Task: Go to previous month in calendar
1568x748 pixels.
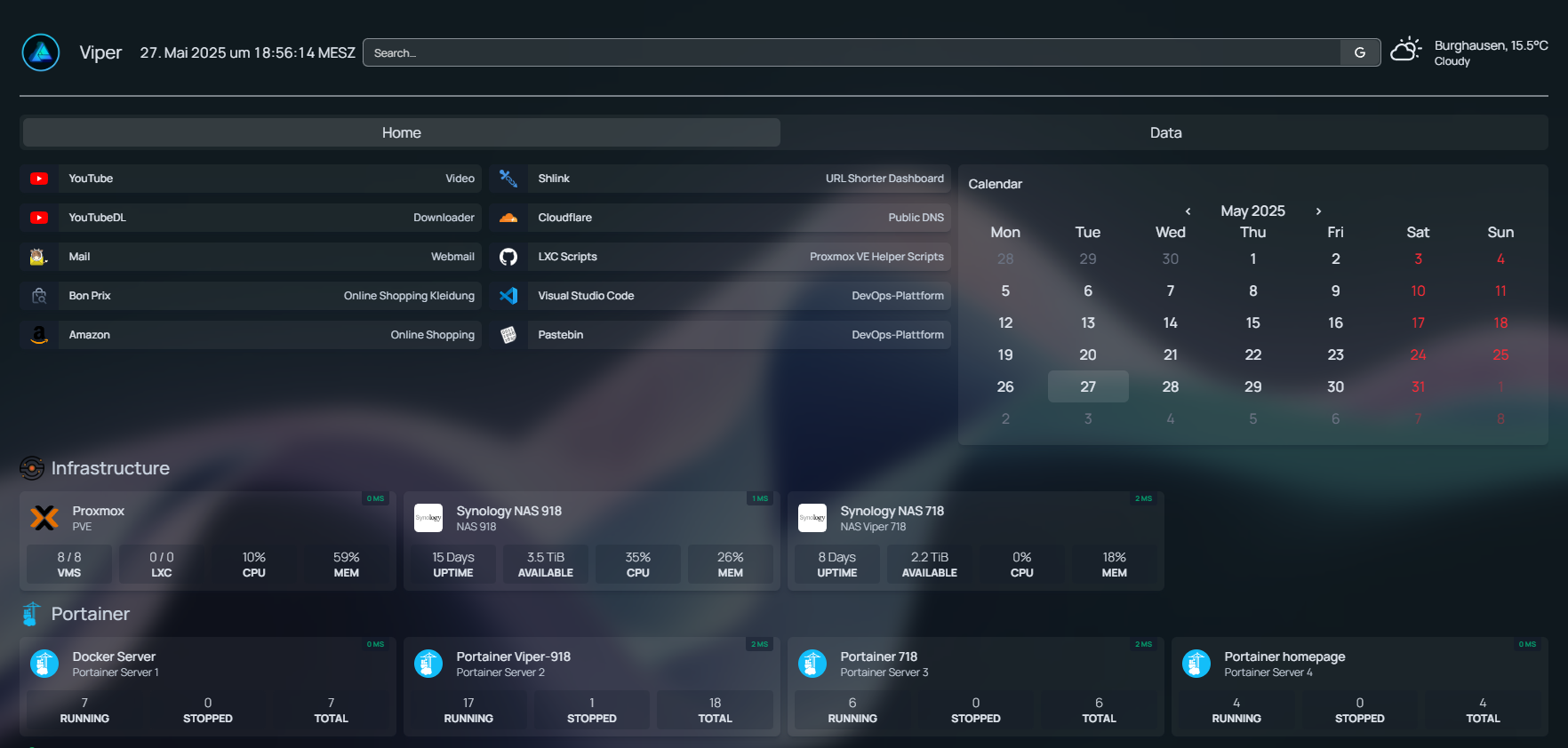Action: [1188, 211]
